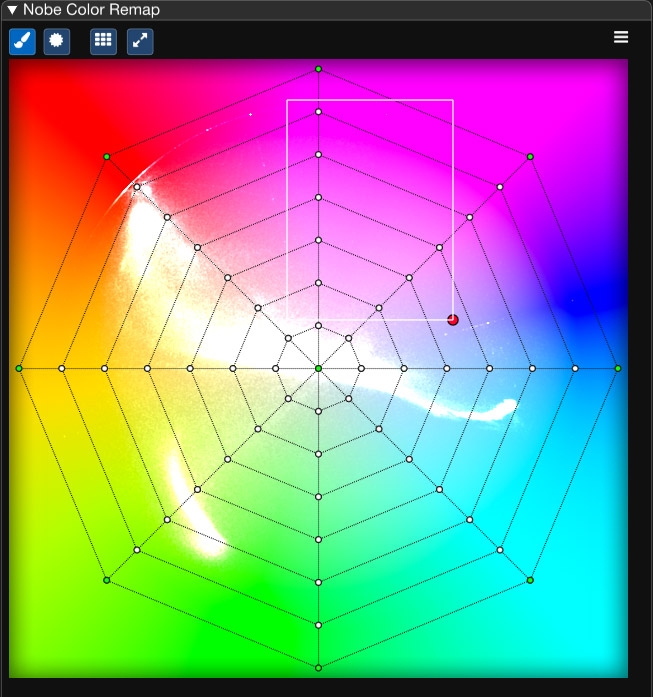The width and height of the screenshot is (653, 697).
Task: Click the outermost white node on the purple diagonal
Action: (500, 187)
